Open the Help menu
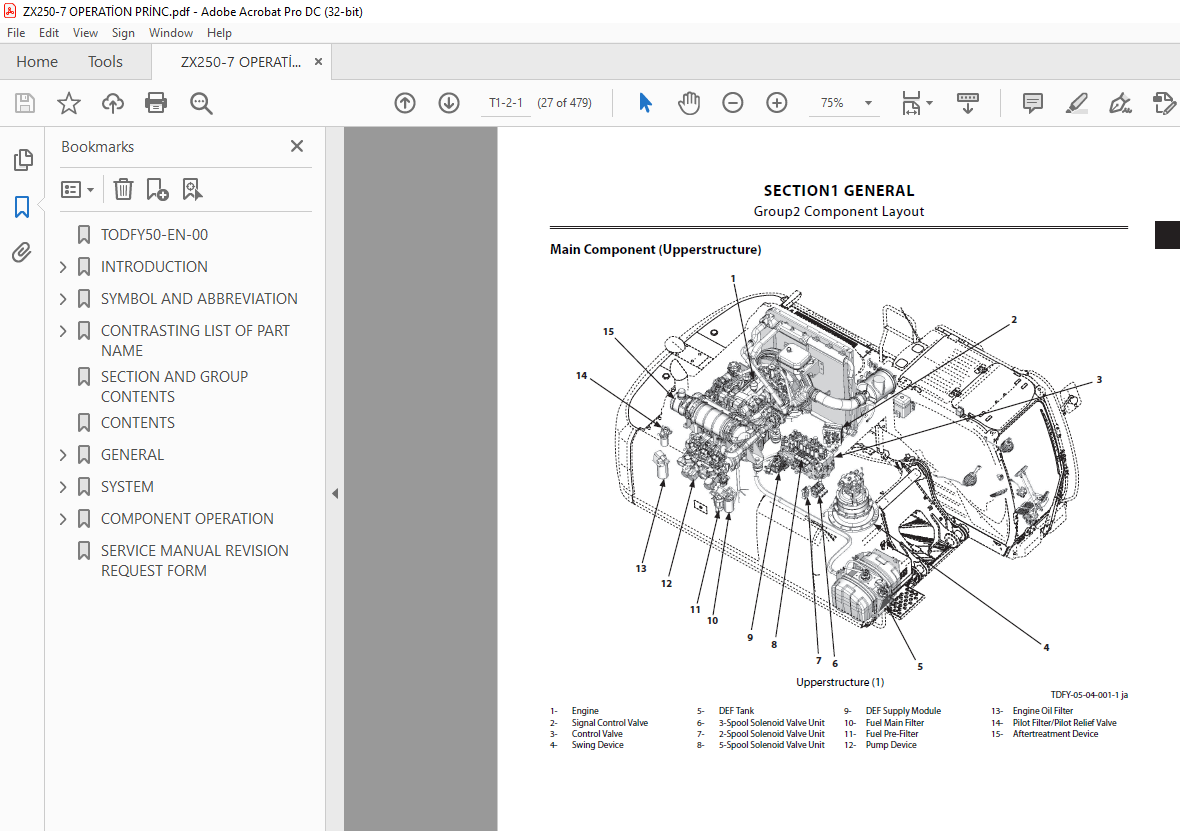1180x831 pixels. pyautogui.click(x=219, y=33)
